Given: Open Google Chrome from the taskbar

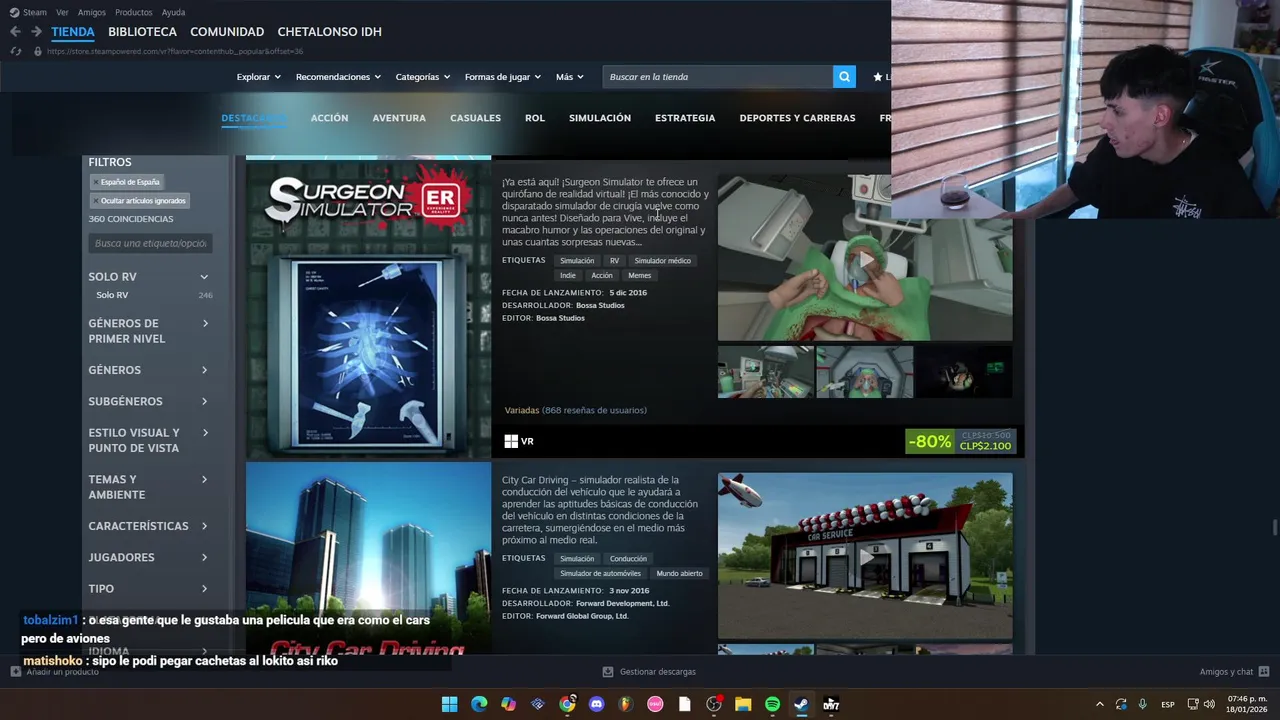Looking at the screenshot, I should 567,704.
